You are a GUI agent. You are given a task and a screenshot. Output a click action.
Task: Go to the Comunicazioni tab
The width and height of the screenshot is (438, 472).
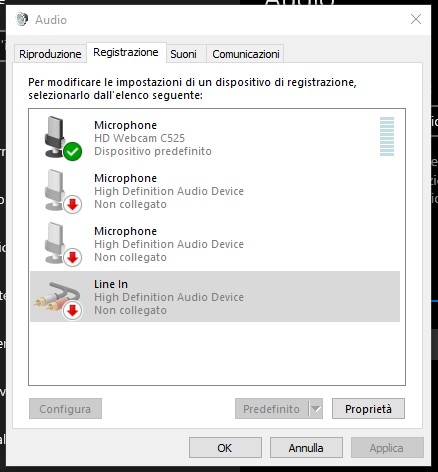pyautogui.click(x=246, y=54)
